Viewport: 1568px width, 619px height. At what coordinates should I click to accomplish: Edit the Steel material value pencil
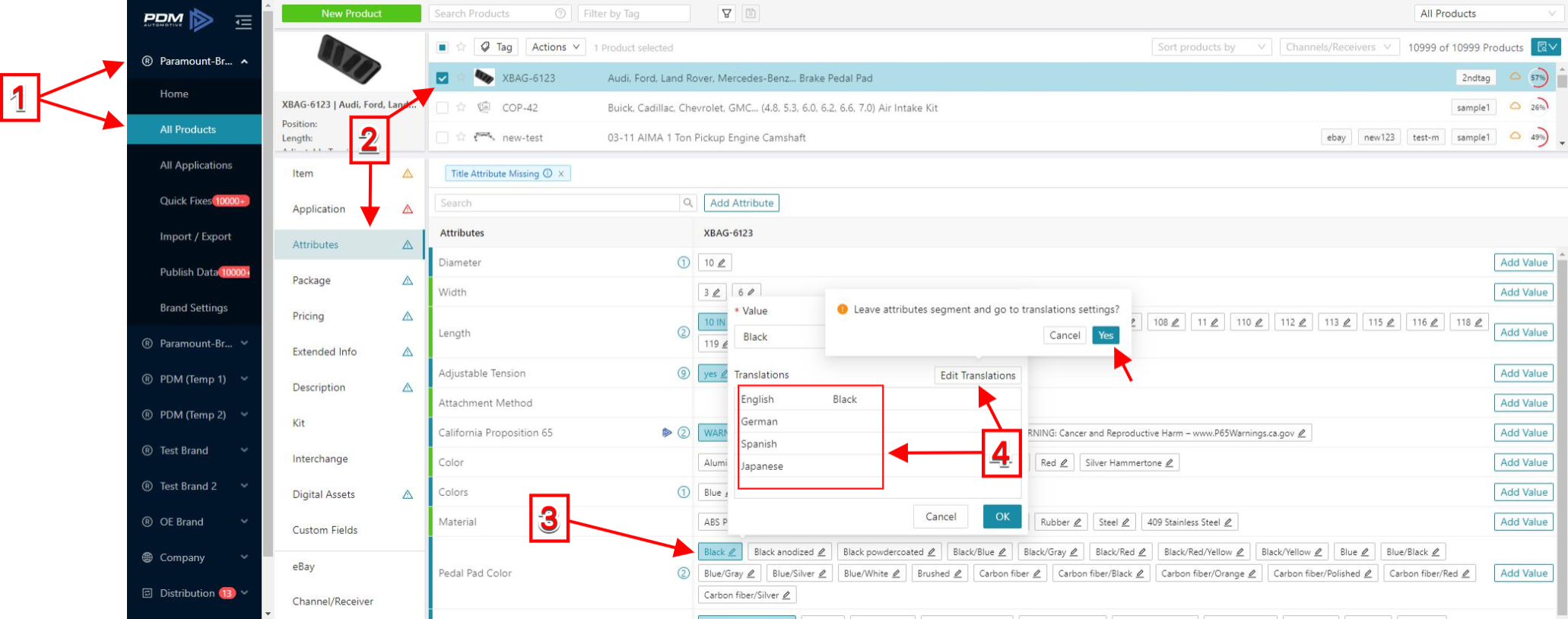(1126, 522)
